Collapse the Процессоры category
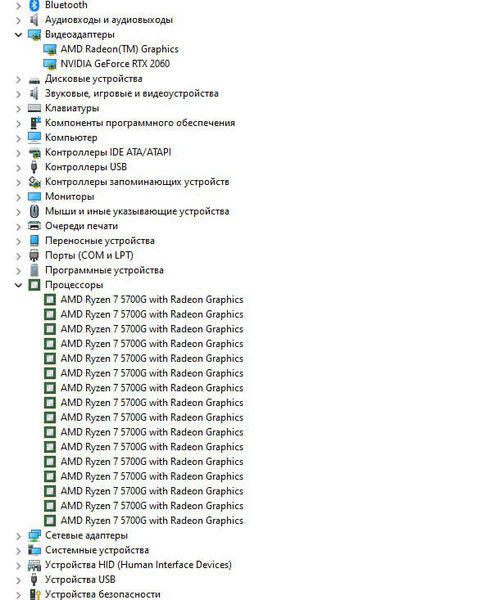 pyautogui.click(x=18, y=285)
